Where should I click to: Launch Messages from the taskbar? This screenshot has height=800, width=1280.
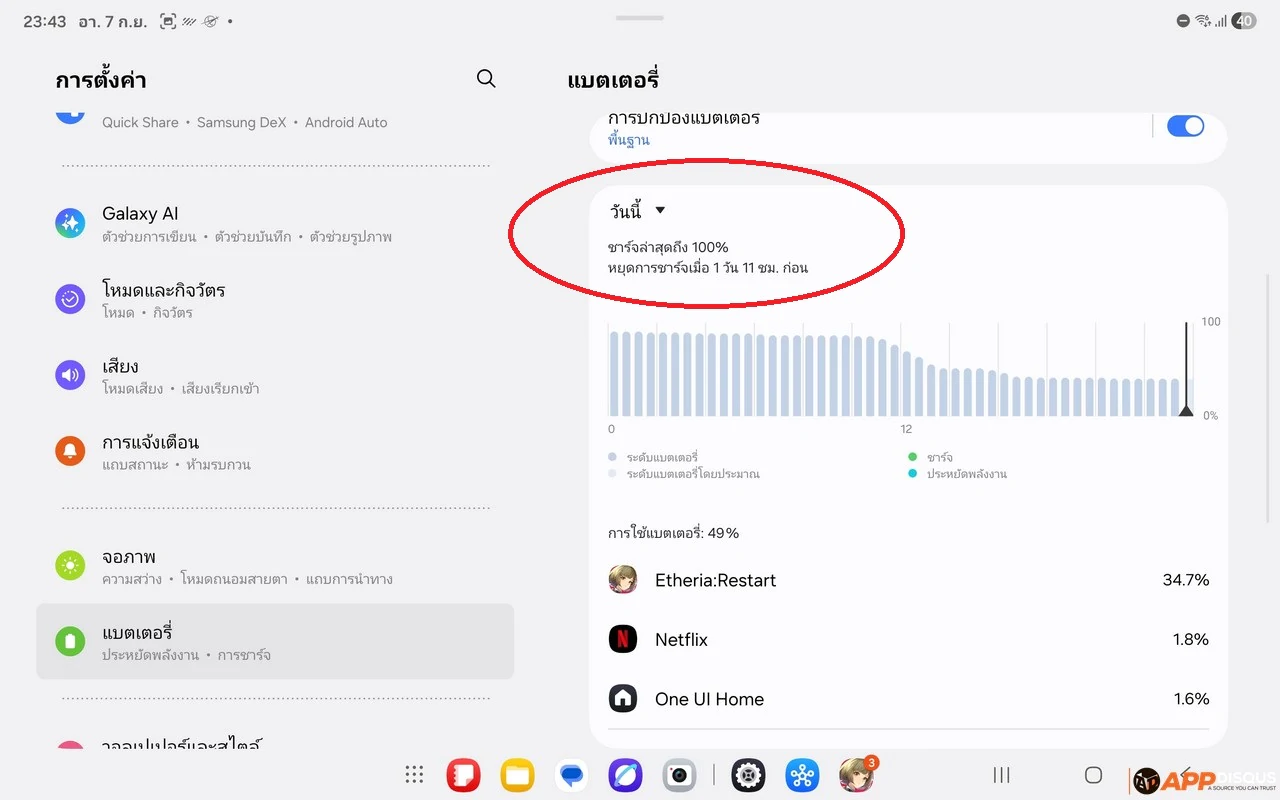[571, 775]
